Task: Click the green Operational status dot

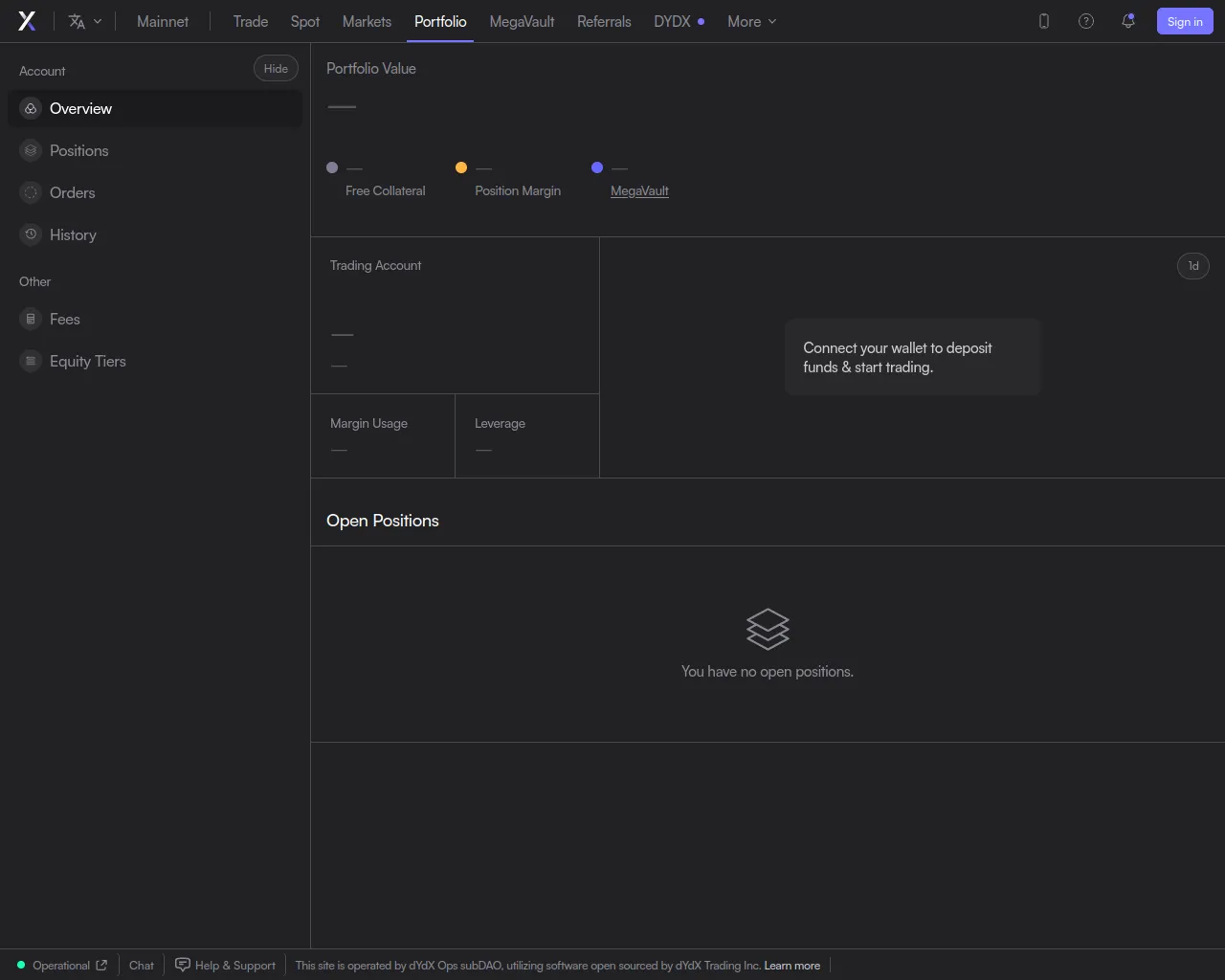Action: pos(21,965)
